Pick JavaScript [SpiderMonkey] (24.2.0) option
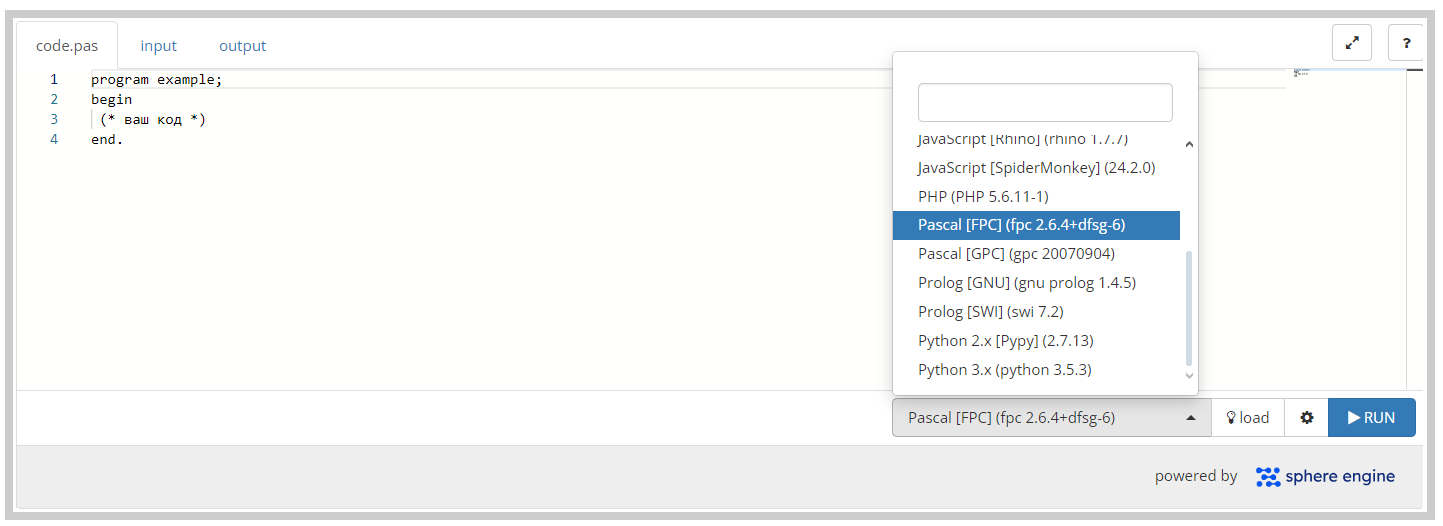This screenshot has height=526, width=1443. pos(1036,167)
